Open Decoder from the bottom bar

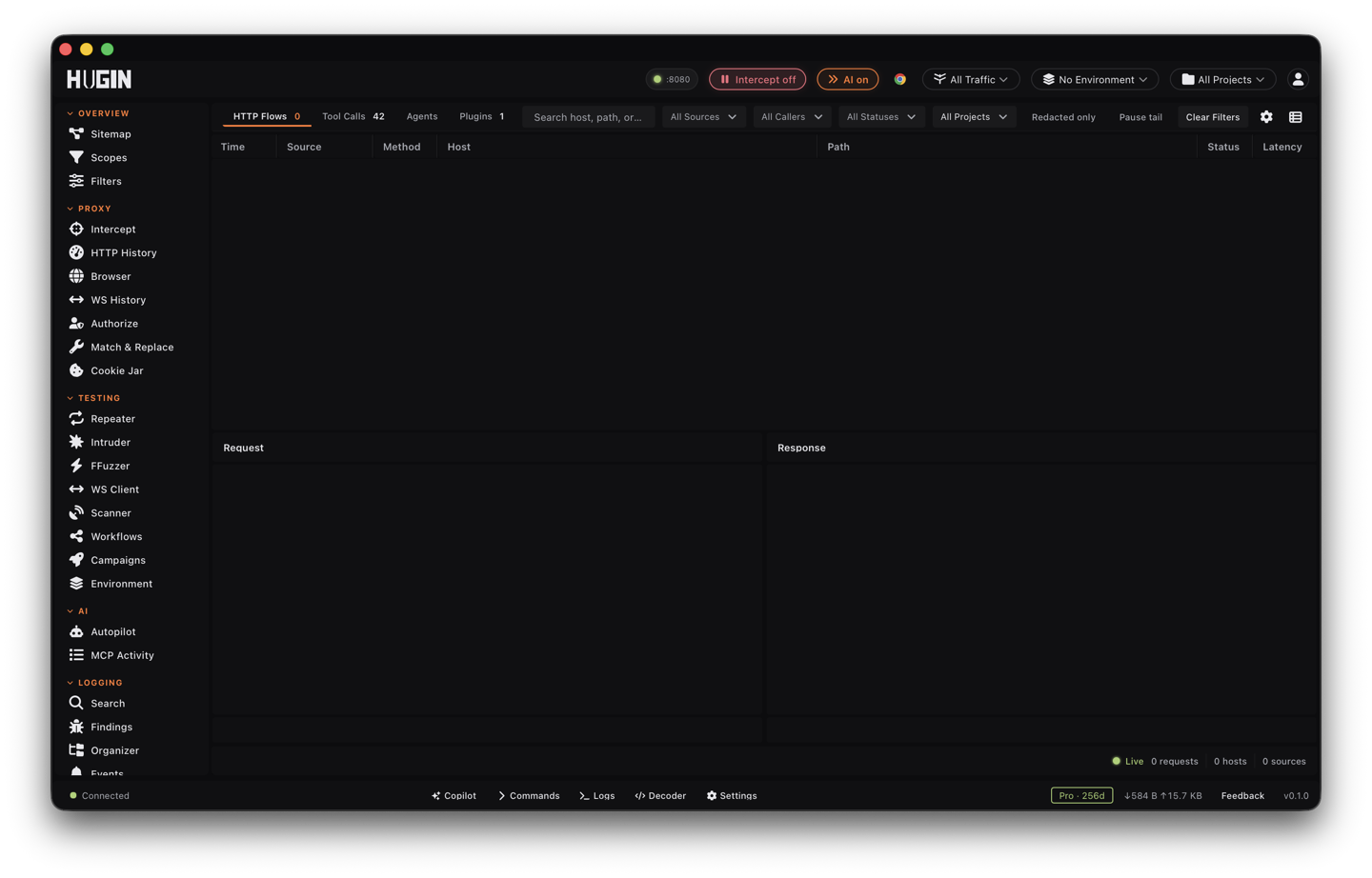(660, 796)
